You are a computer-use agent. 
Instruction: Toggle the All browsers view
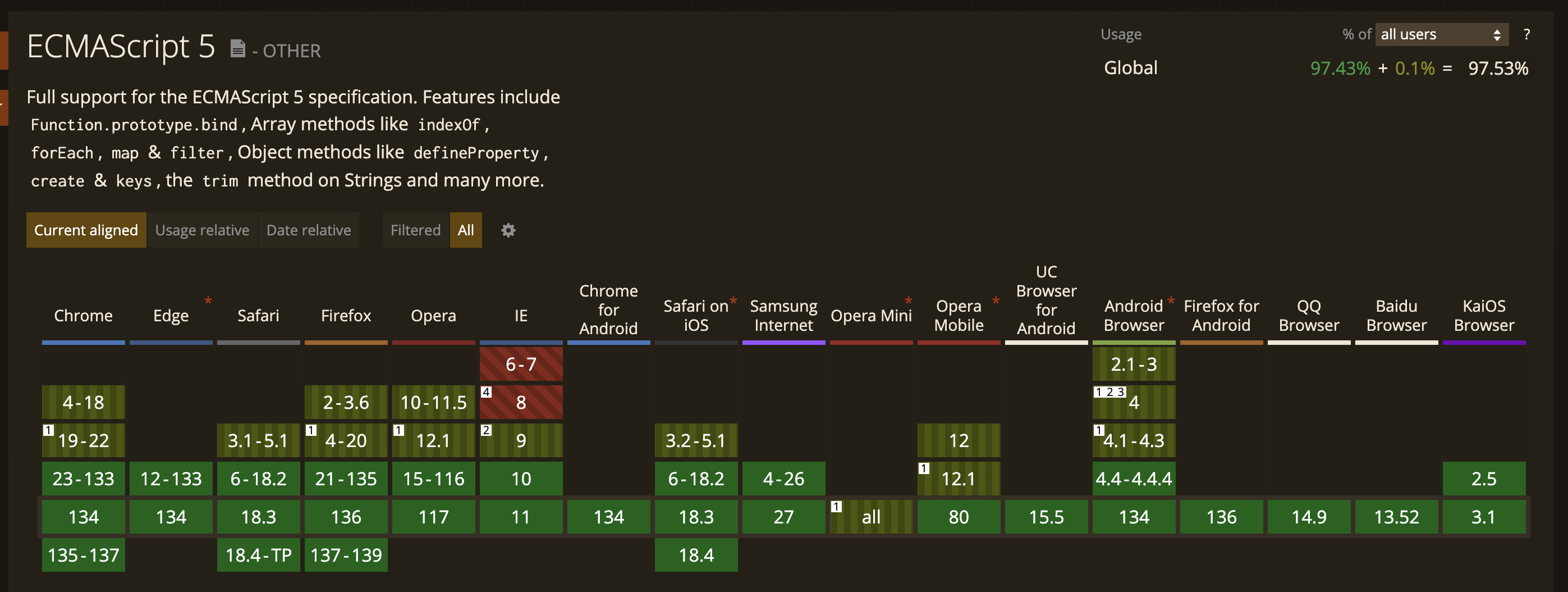(466, 230)
